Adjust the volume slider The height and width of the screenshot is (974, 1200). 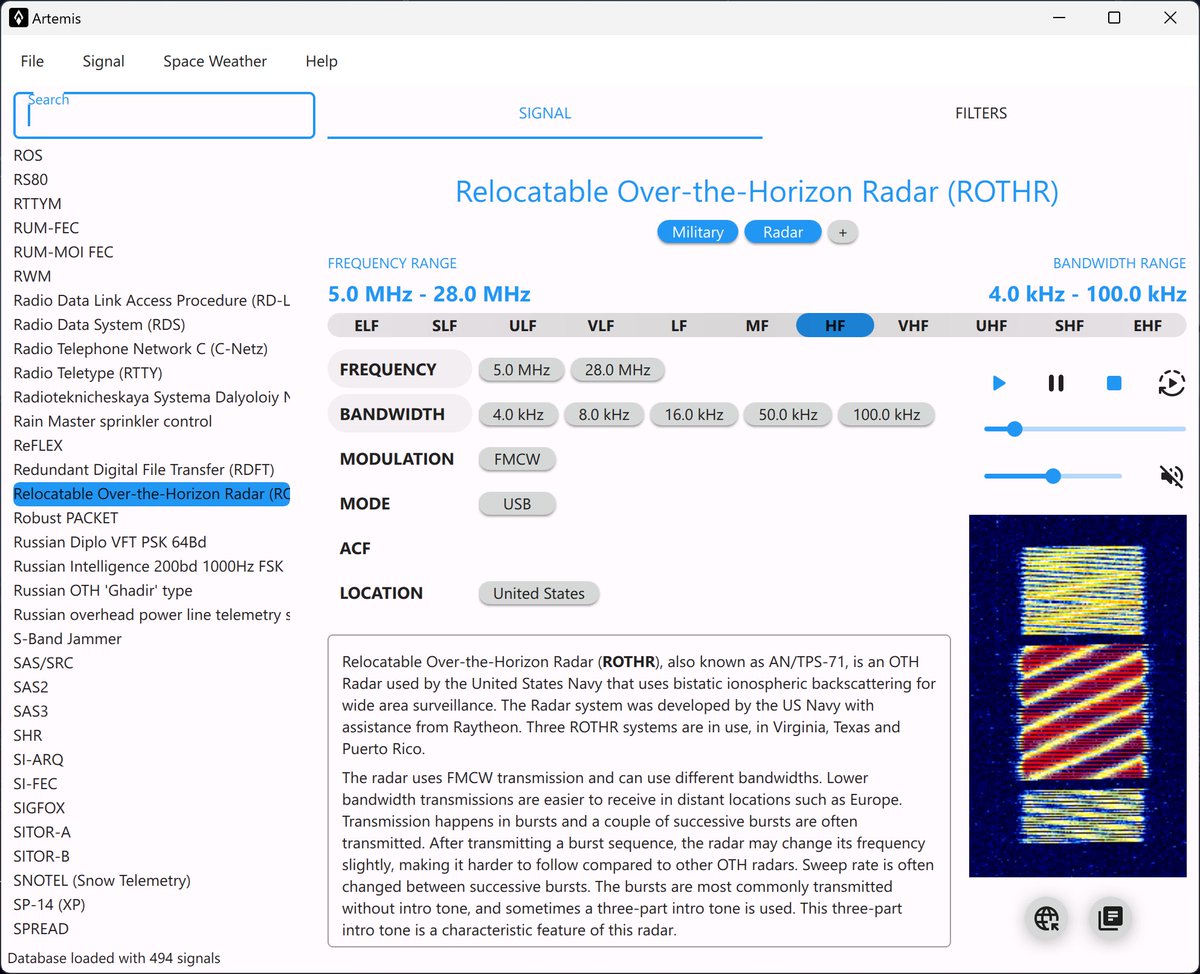[1053, 476]
